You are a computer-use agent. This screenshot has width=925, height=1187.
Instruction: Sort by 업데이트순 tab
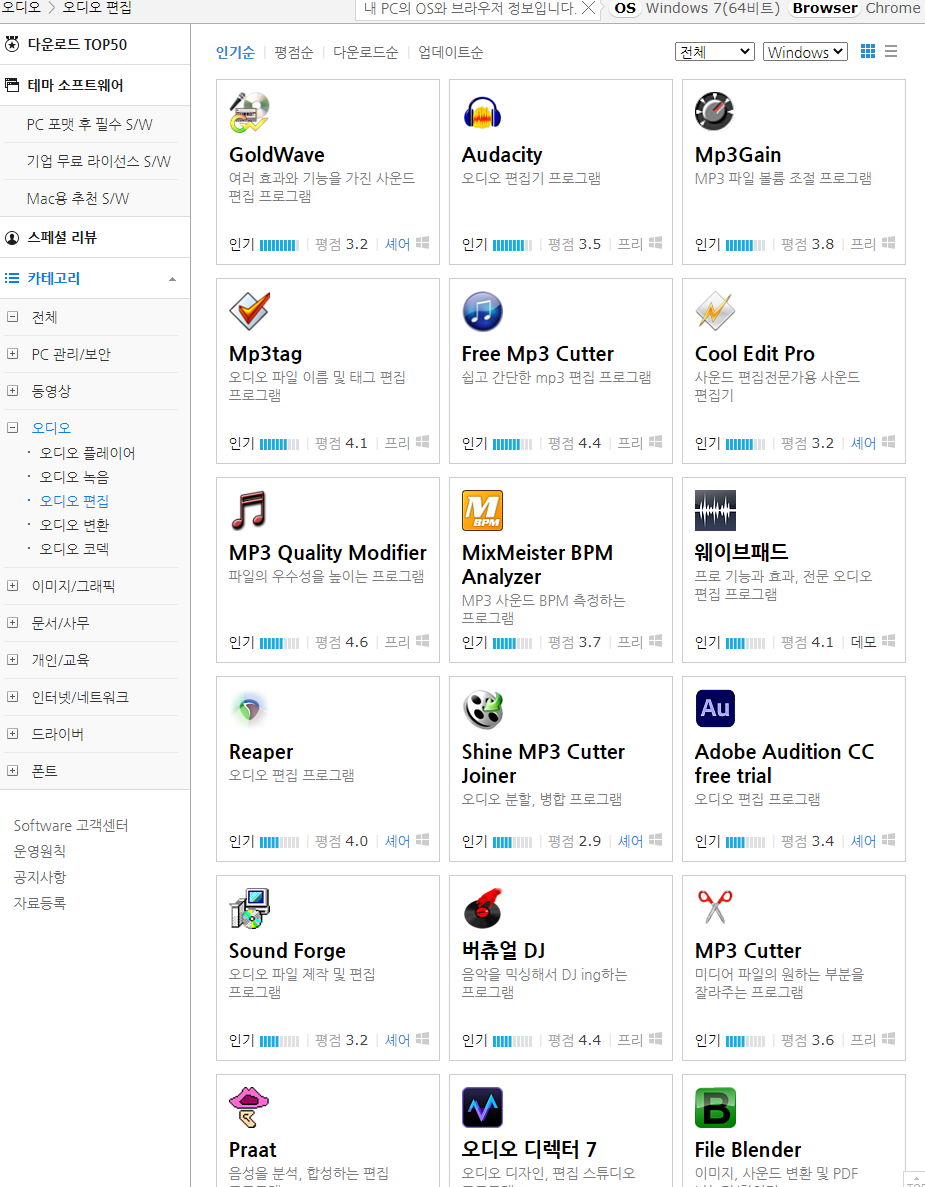click(450, 52)
